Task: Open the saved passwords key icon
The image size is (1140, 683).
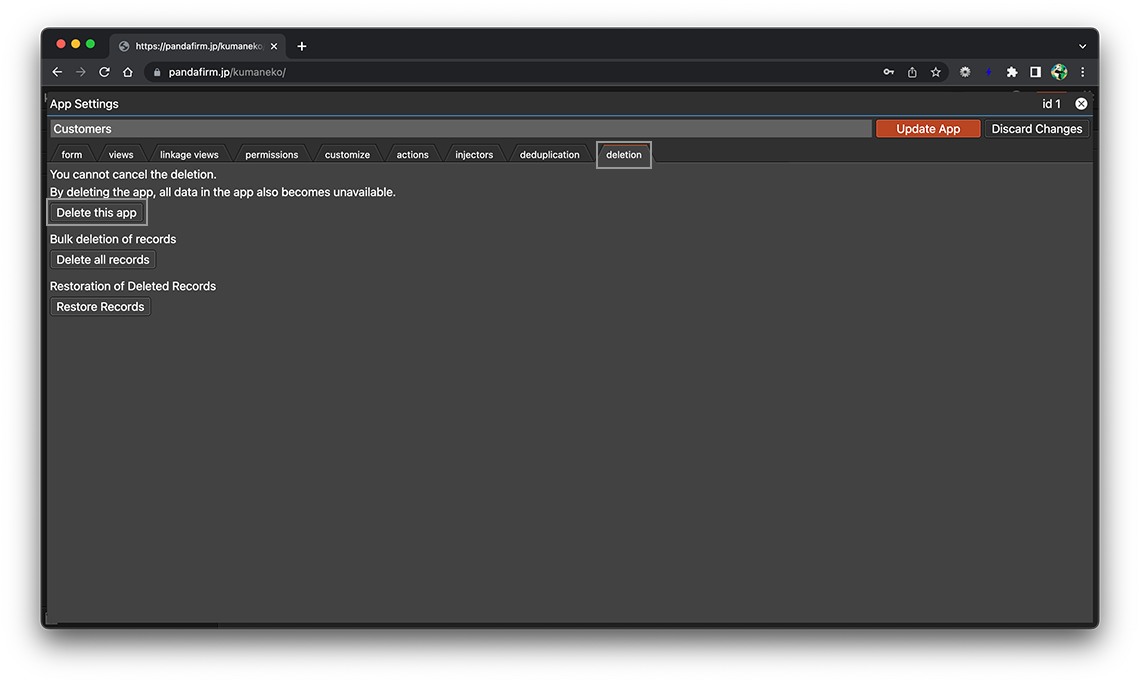Action: (x=888, y=72)
